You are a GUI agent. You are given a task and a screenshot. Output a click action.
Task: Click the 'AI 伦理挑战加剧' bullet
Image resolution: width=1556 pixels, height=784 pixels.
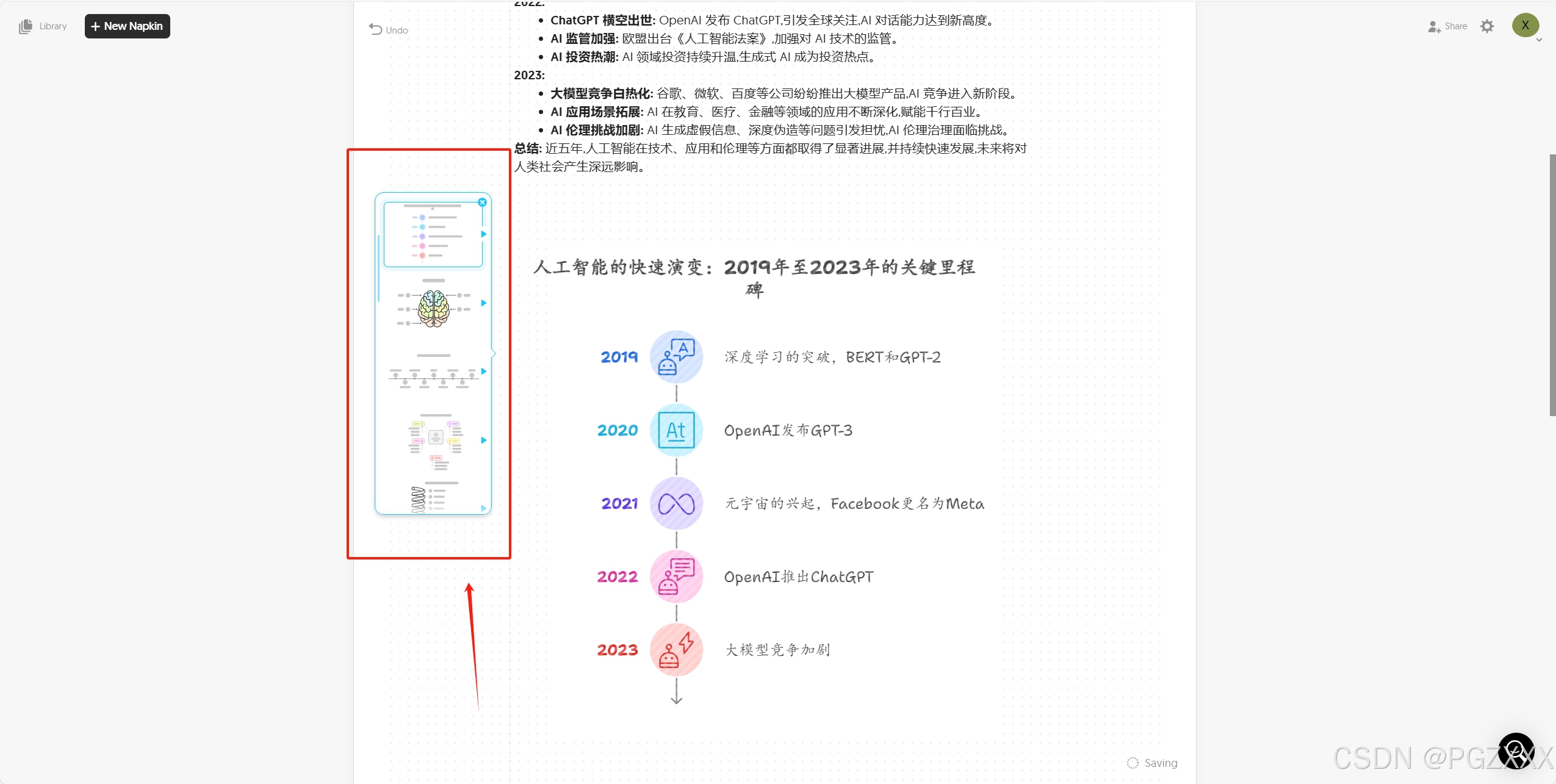click(x=781, y=130)
